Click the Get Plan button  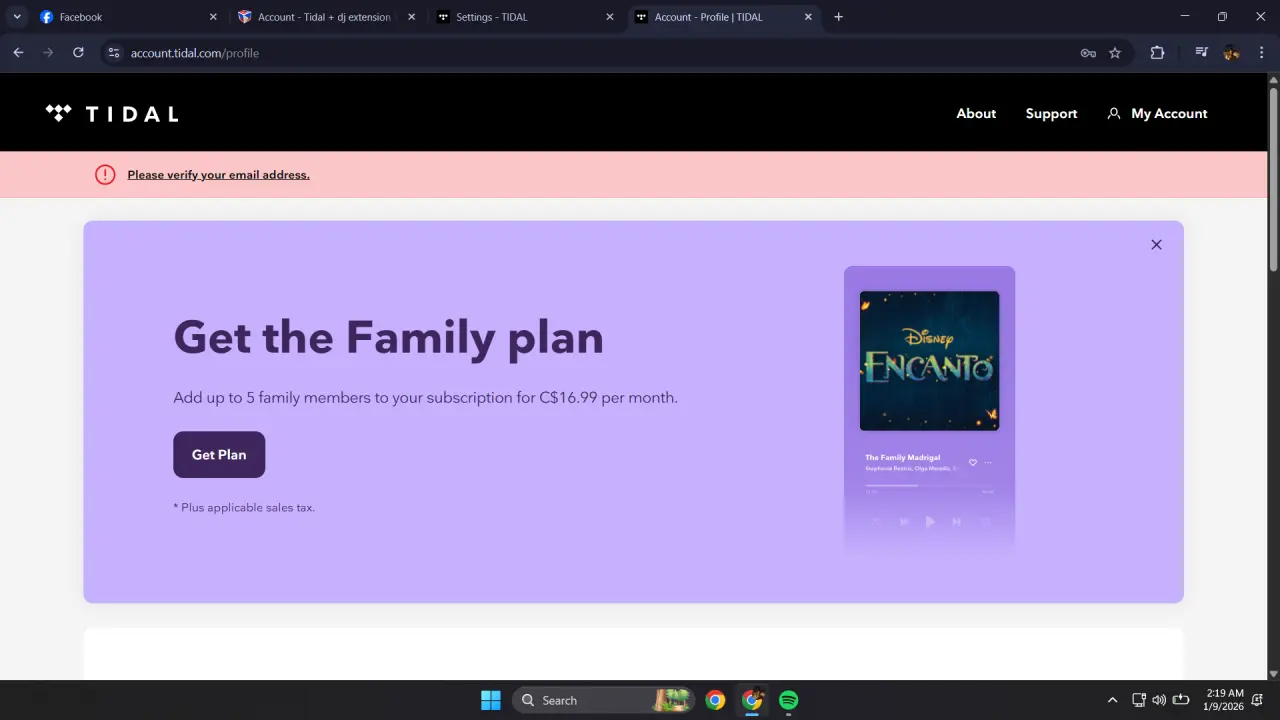pyautogui.click(x=219, y=455)
